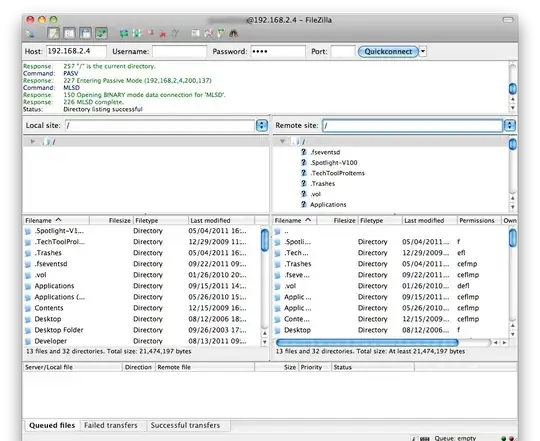Select .fseventsd in remote tree
This screenshot has height=441, width=540.
tap(325, 152)
